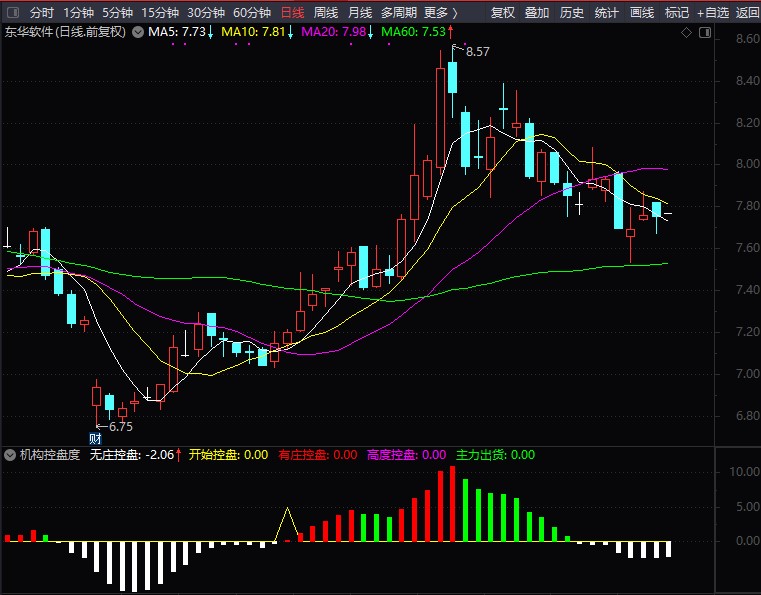
Task: Add stock via +自选 button
Action: (x=713, y=13)
